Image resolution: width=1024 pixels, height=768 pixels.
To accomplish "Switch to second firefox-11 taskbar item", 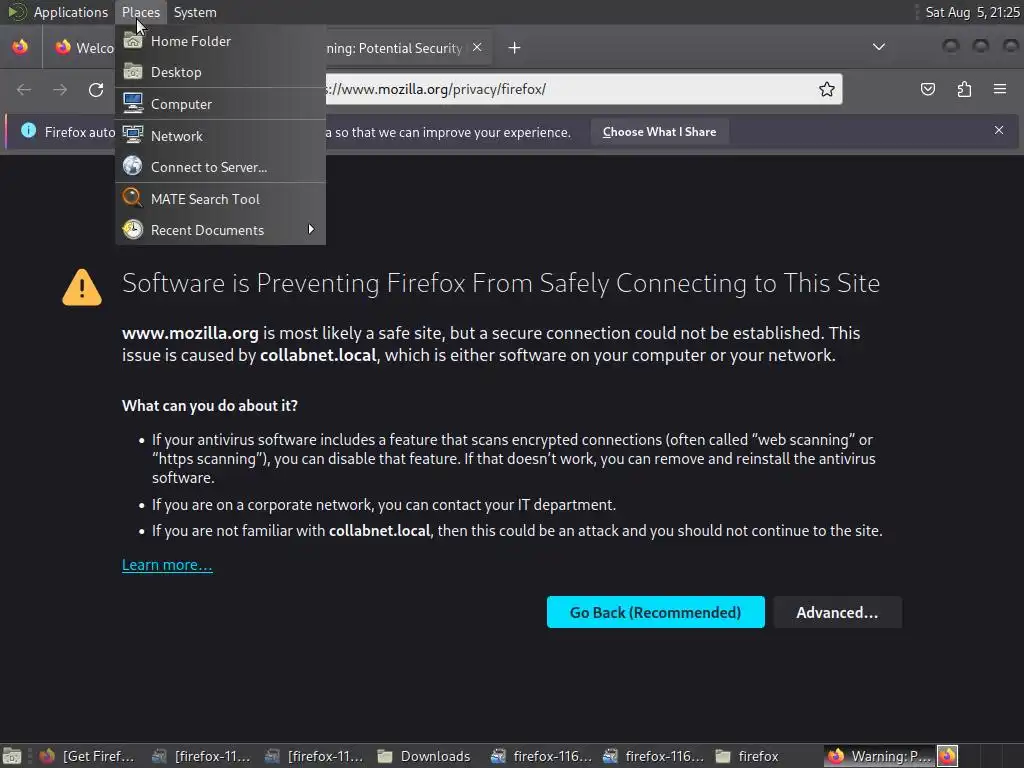I will tap(313, 756).
